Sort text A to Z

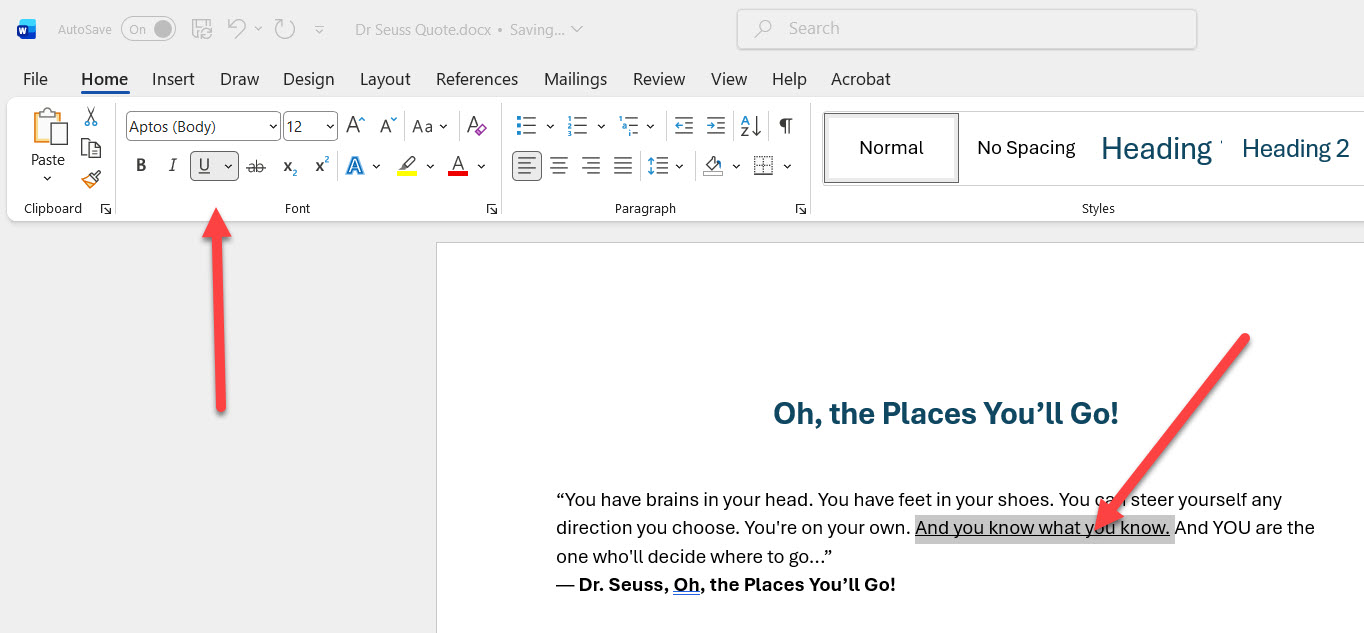750,126
